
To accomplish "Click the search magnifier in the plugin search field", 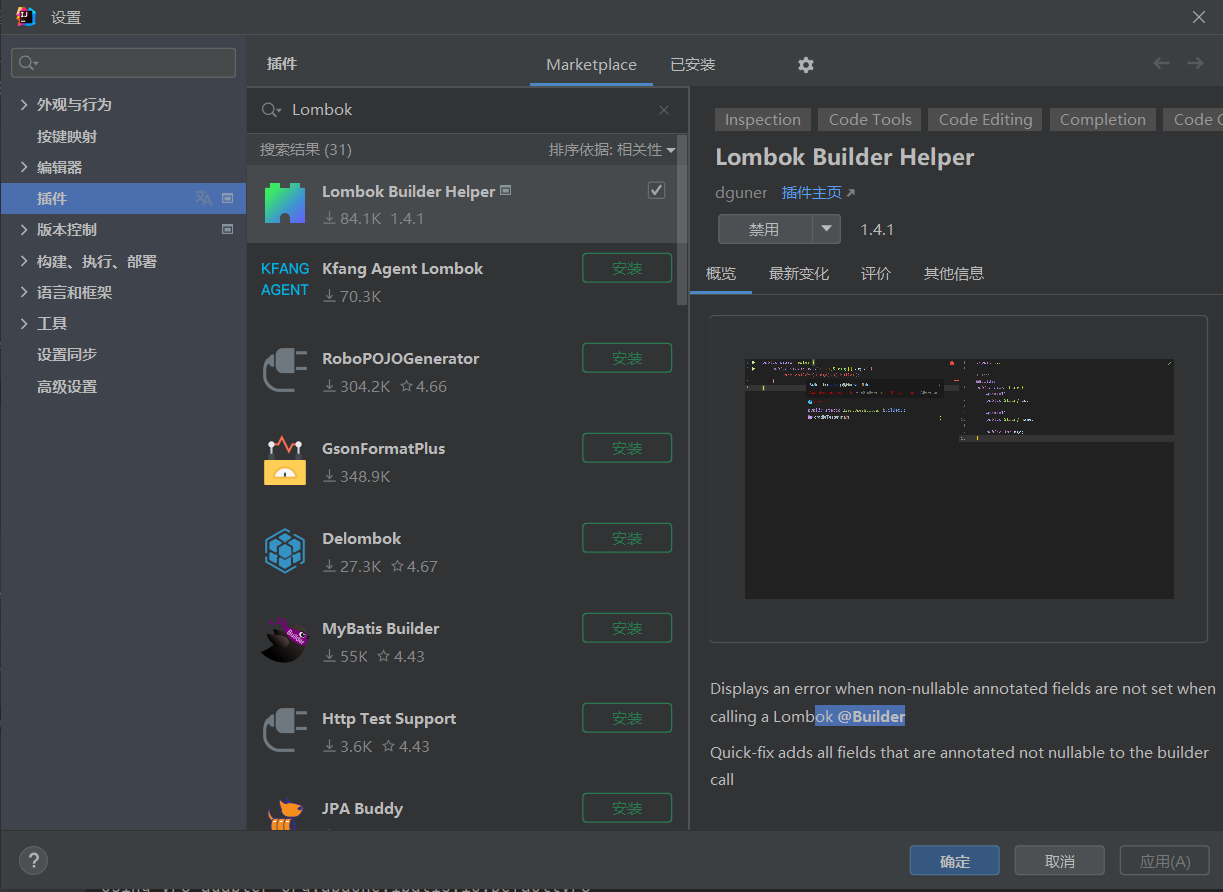I will coord(271,110).
